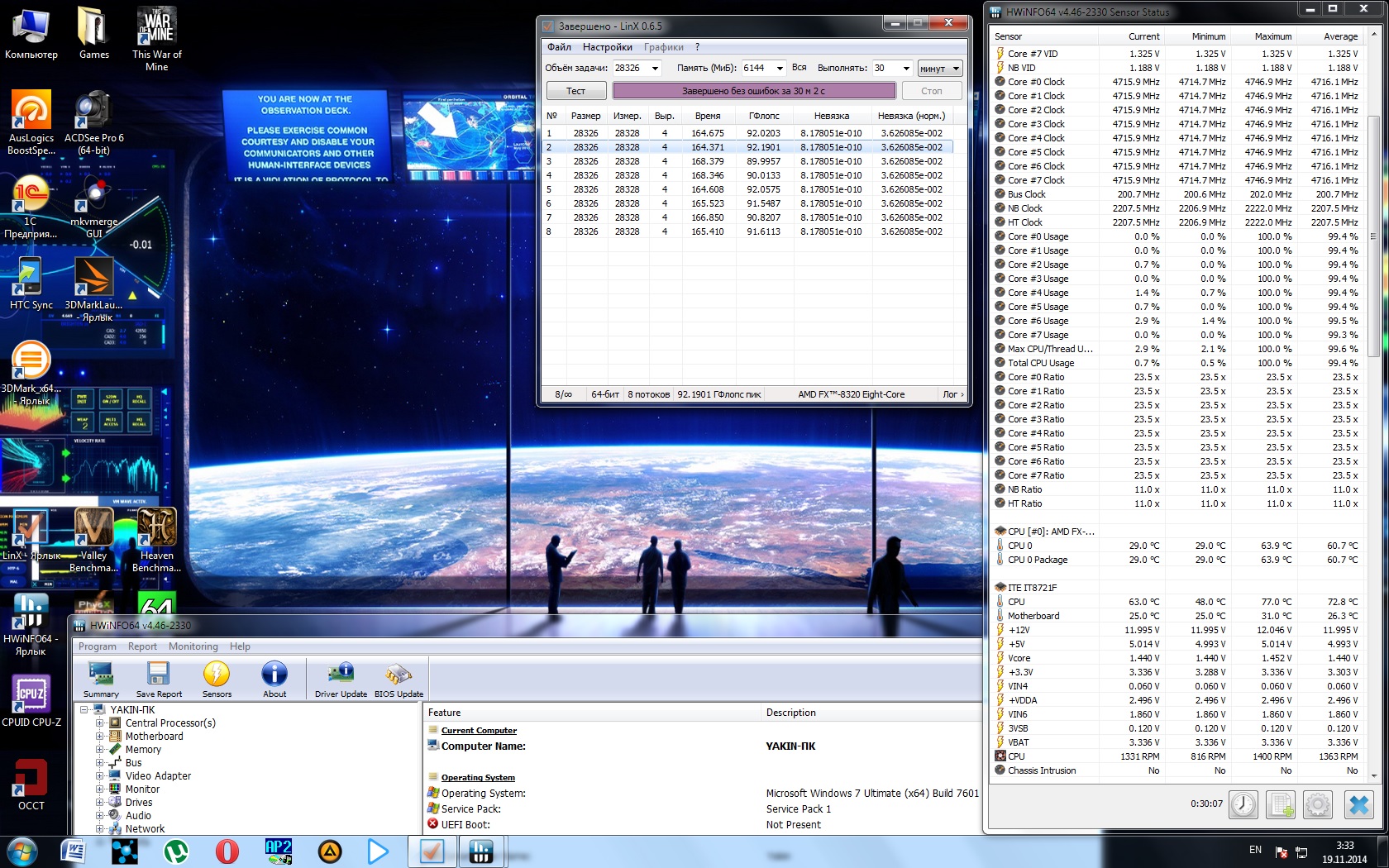Expand the Central Processor(s) tree node
1389x868 pixels.
(x=100, y=723)
